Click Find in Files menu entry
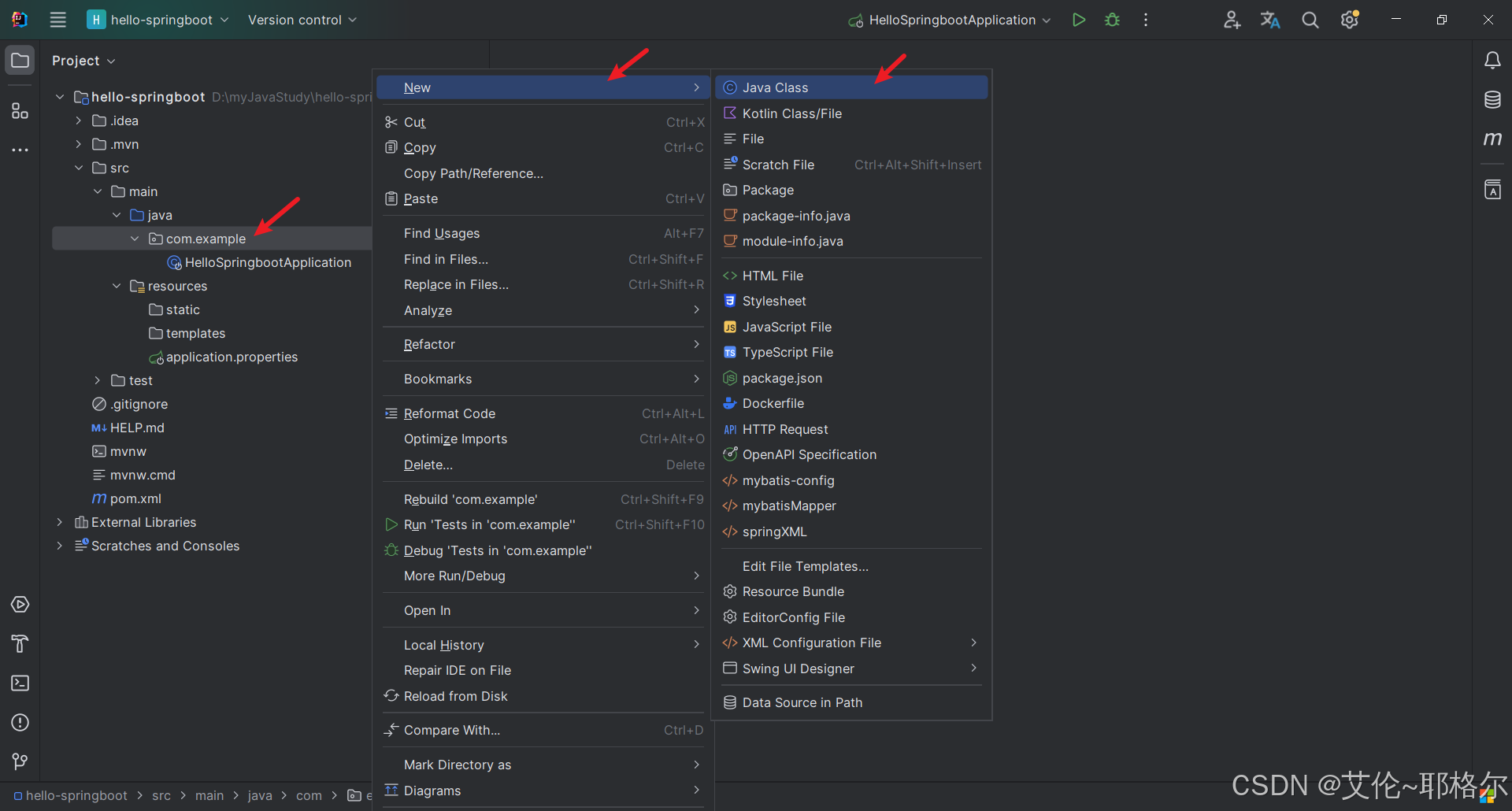Image resolution: width=1512 pixels, height=811 pixels. (x=542, y=259)
